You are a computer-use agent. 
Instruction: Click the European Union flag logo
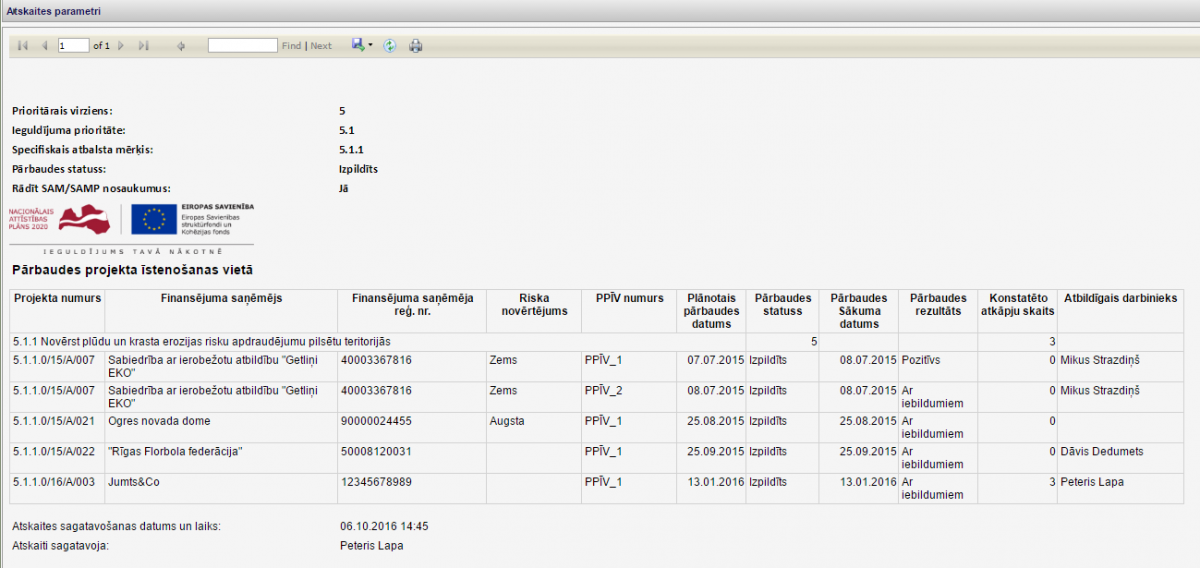pos(154,219)
